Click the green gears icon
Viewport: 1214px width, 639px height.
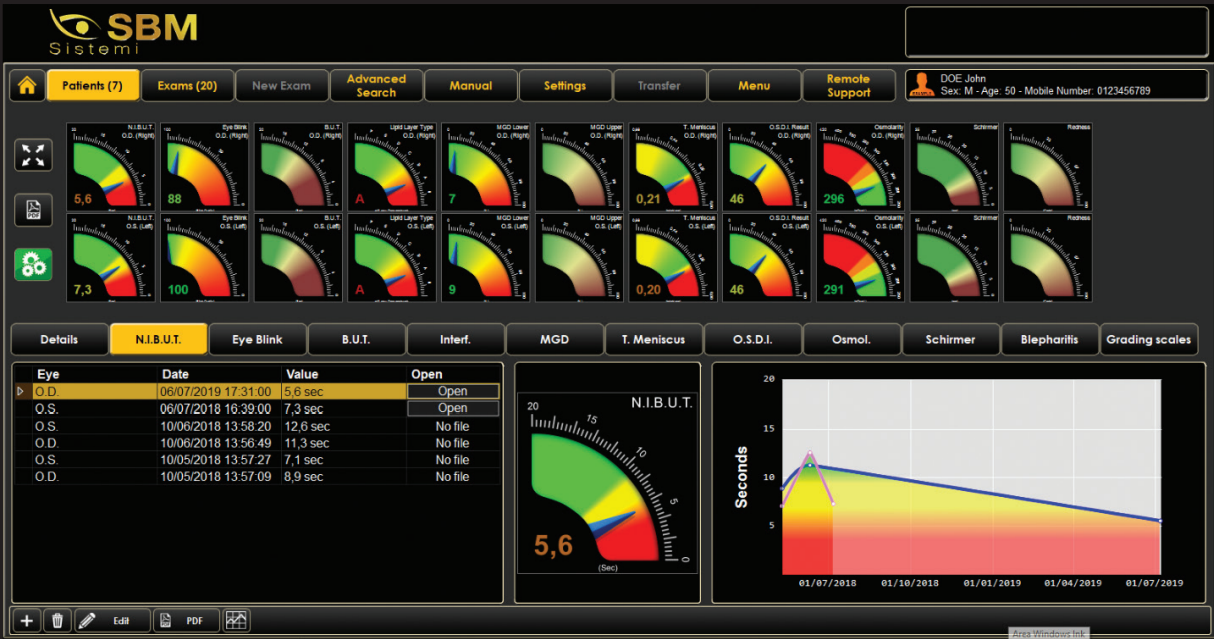pyautogui.click(x=33, y=265)
